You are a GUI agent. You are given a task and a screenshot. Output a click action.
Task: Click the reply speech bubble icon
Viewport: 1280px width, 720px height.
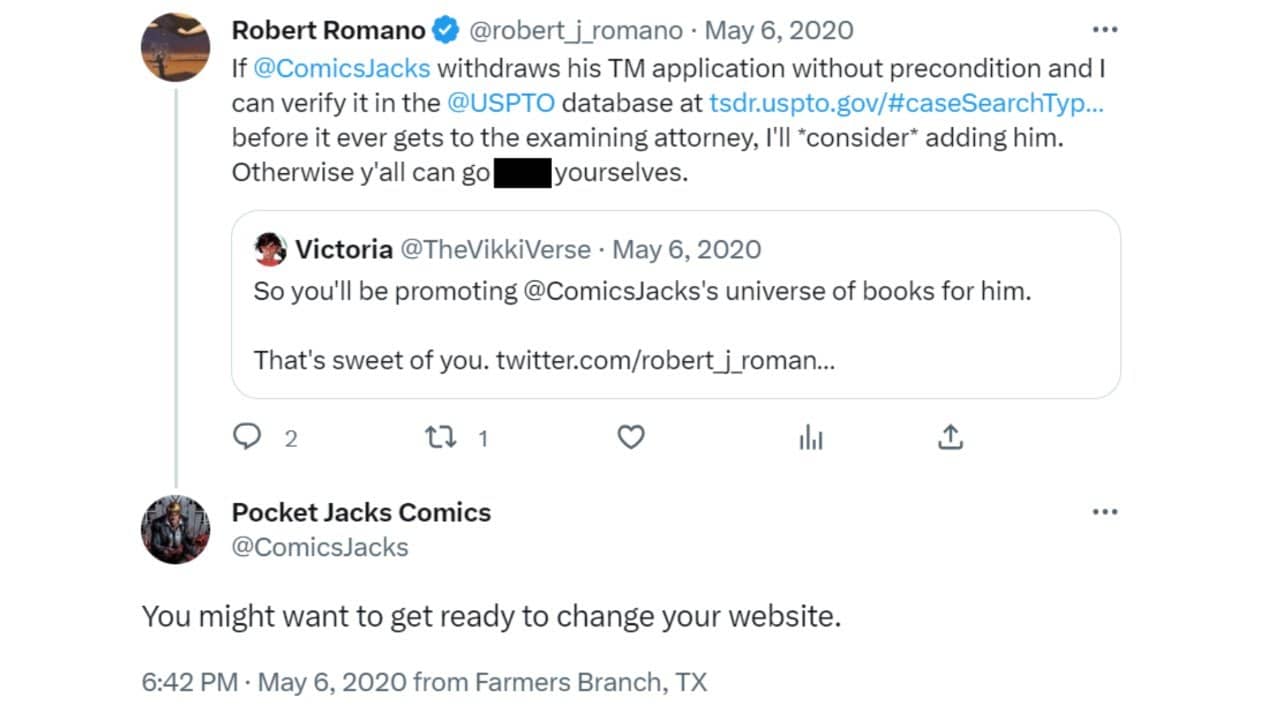[247, 437]
